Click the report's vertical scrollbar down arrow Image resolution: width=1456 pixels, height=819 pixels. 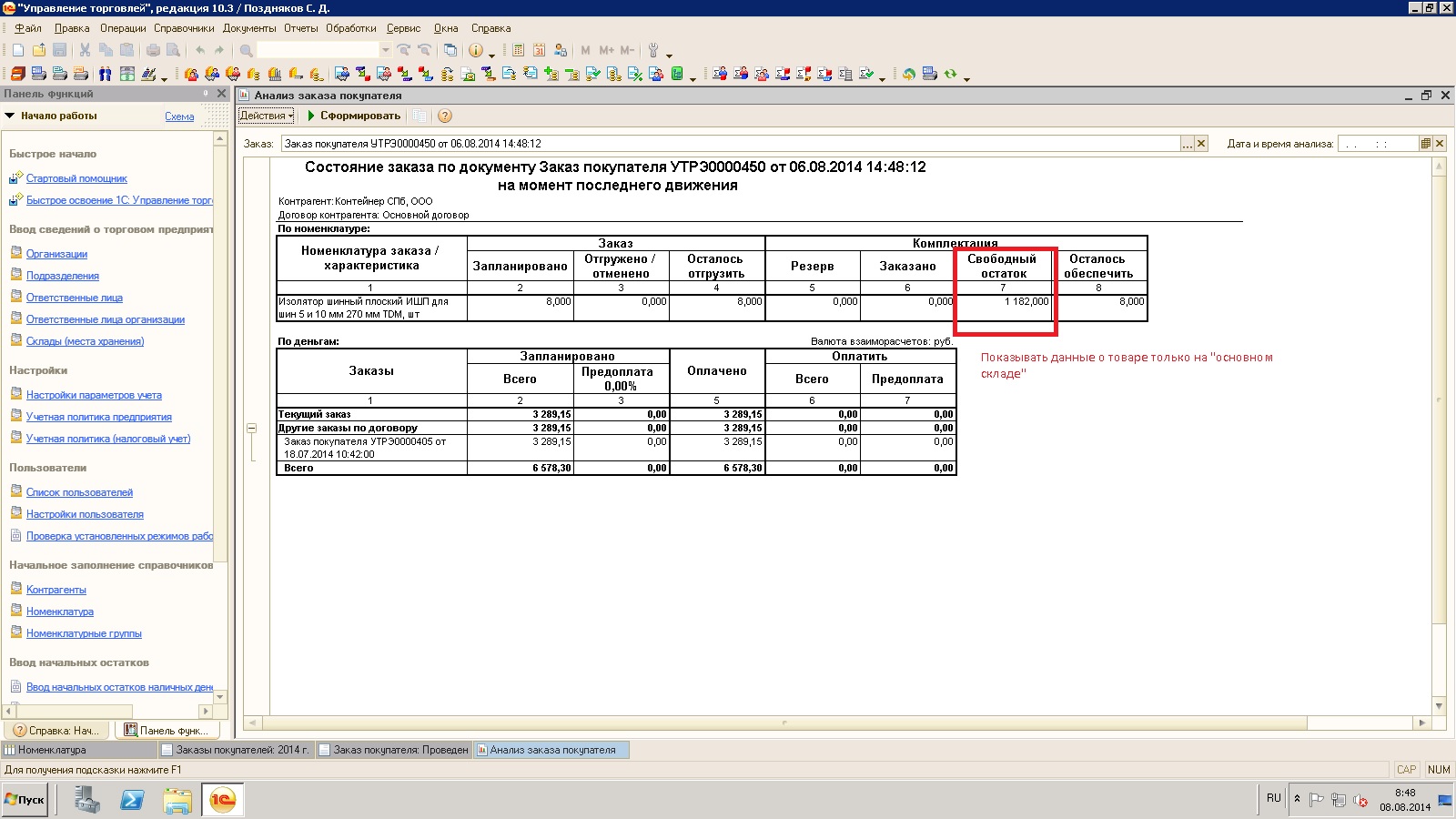pyautogui.click(x=1439, y=705)
